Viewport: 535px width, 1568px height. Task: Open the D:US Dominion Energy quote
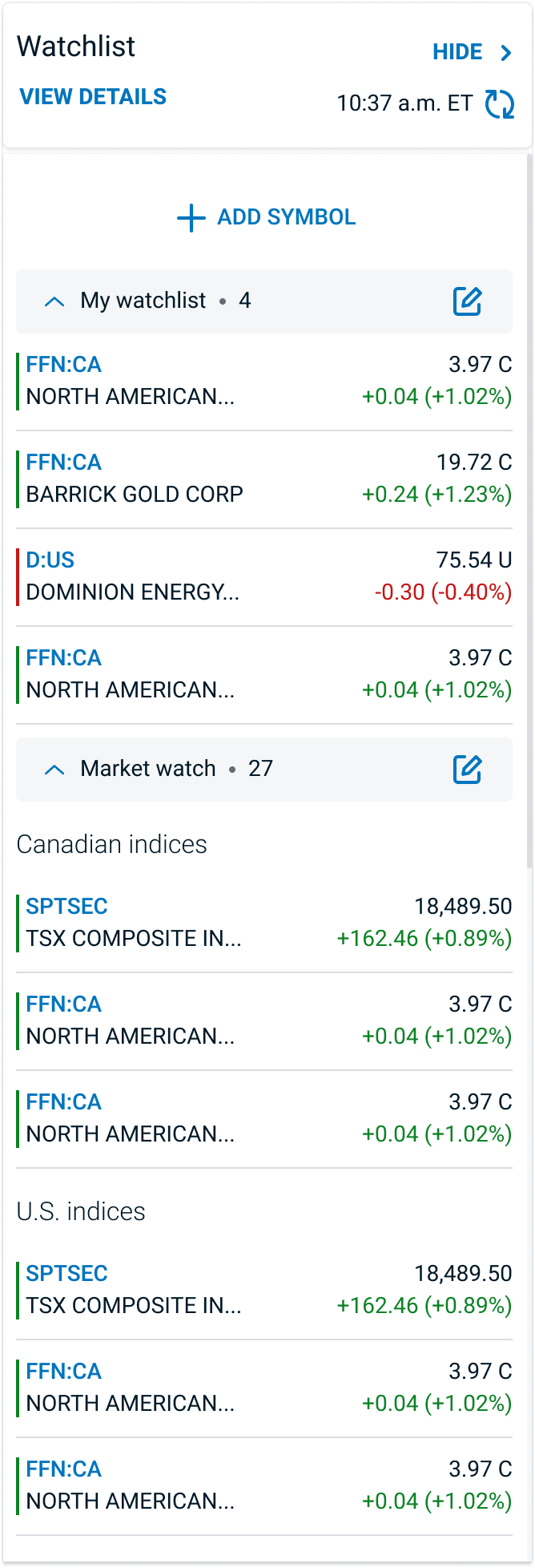point(50,560)
